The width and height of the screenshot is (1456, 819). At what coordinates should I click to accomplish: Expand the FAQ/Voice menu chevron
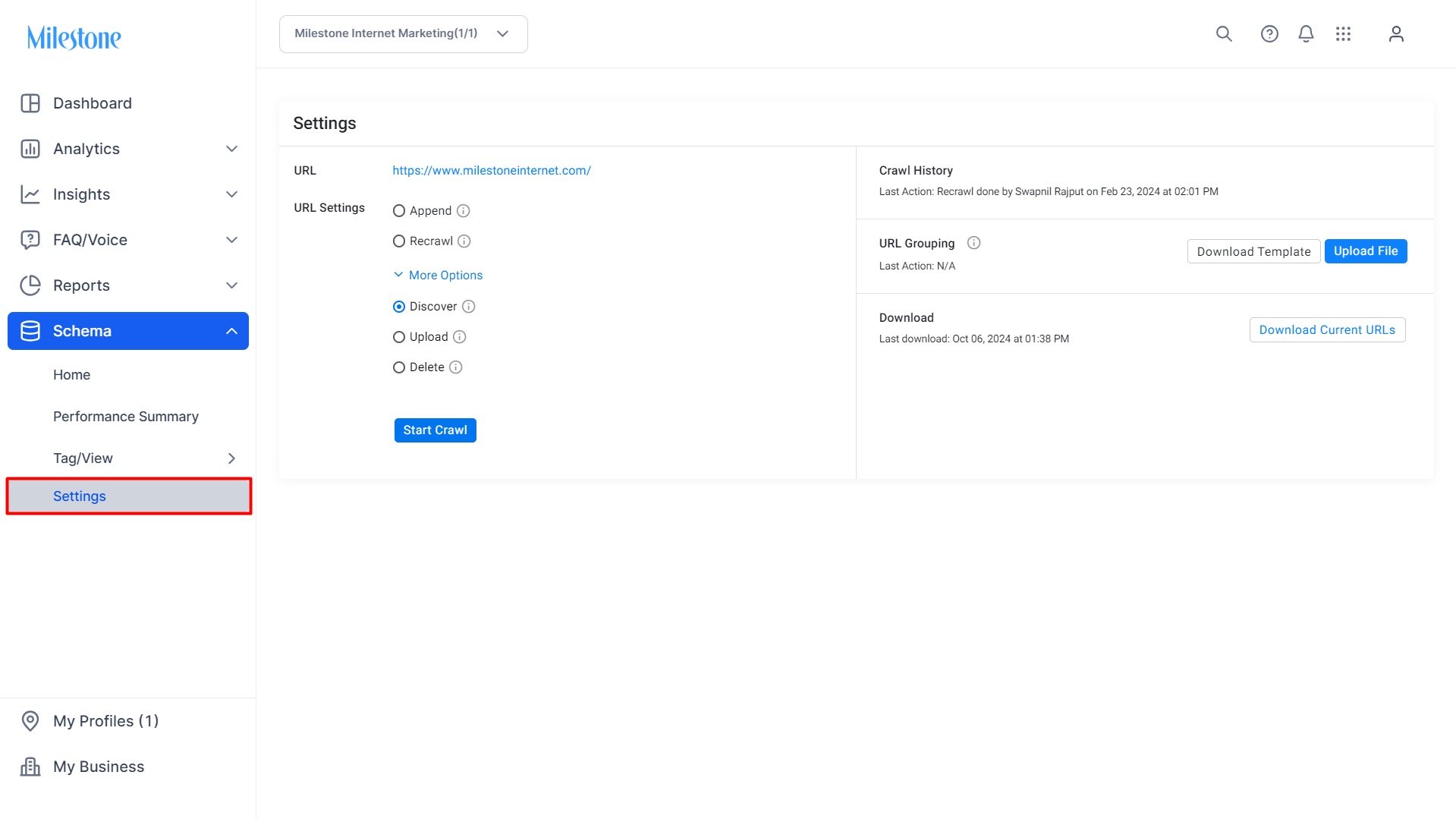click(232, 240)
